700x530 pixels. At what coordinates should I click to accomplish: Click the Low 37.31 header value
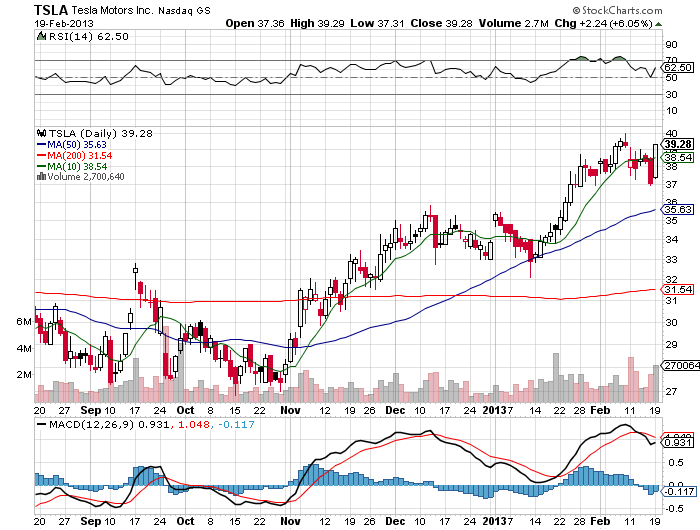[377, 23]
